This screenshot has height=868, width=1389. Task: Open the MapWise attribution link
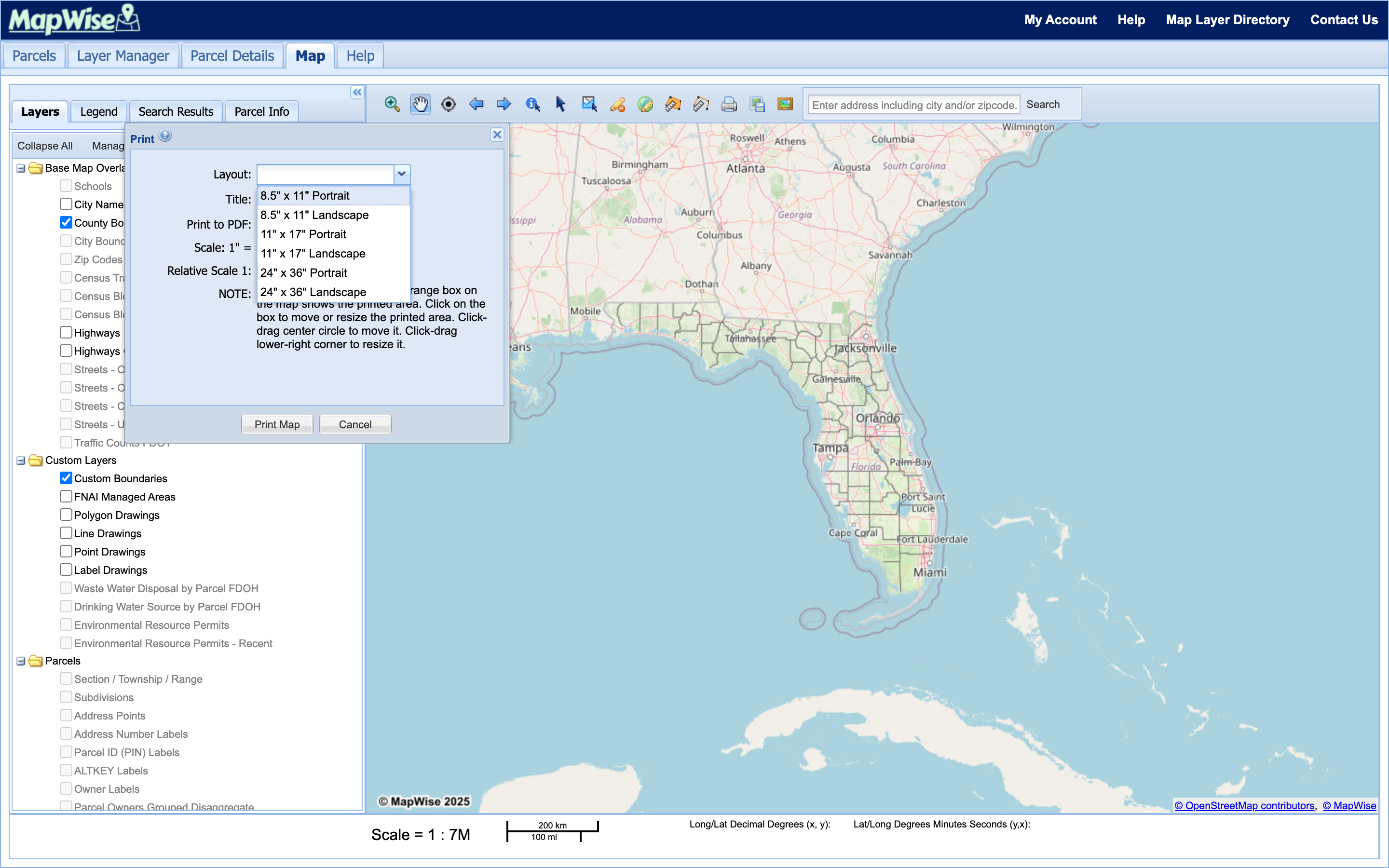[x=1349, y=805]
